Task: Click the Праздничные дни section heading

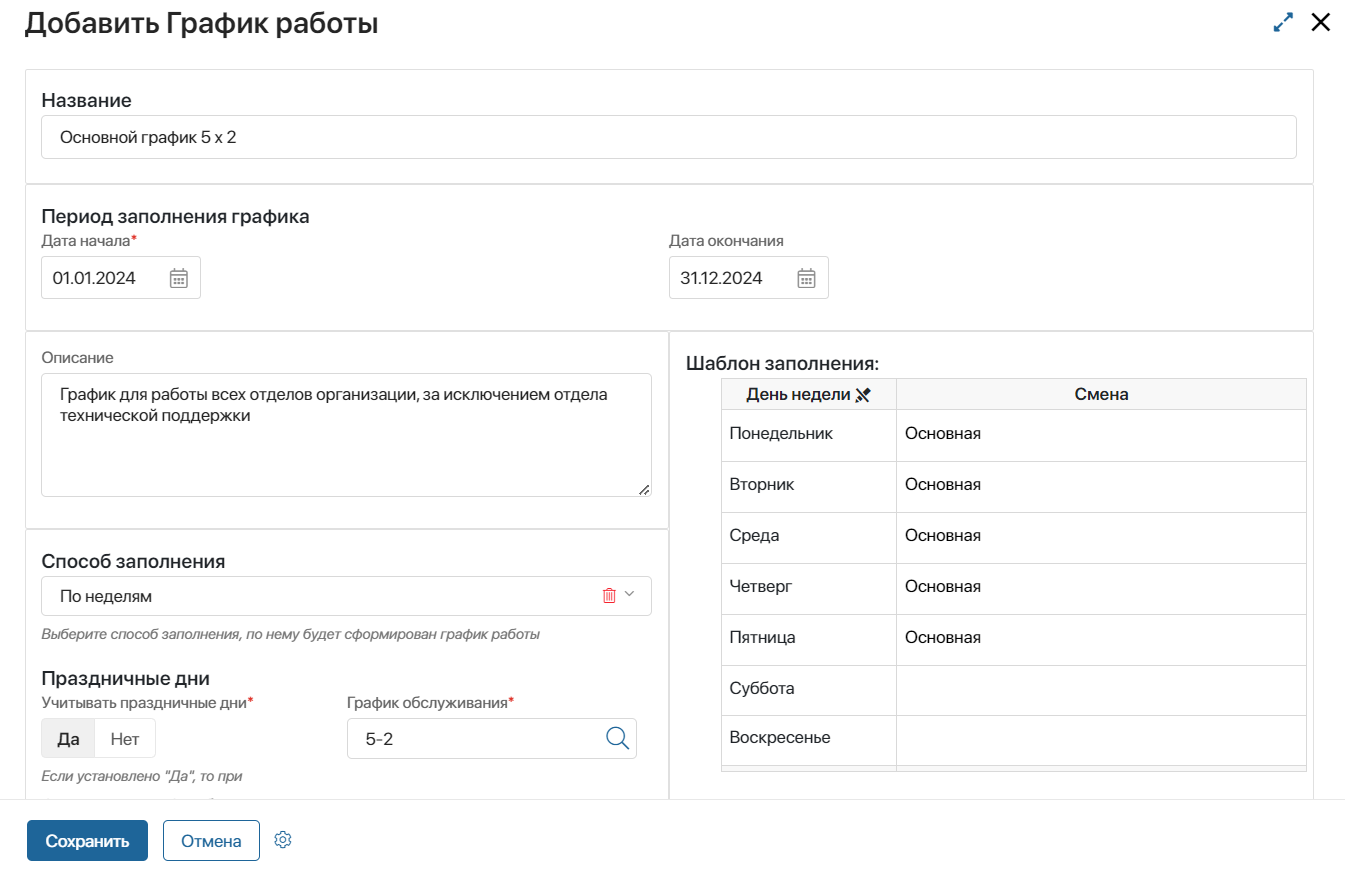Action: tap(125, 679)
